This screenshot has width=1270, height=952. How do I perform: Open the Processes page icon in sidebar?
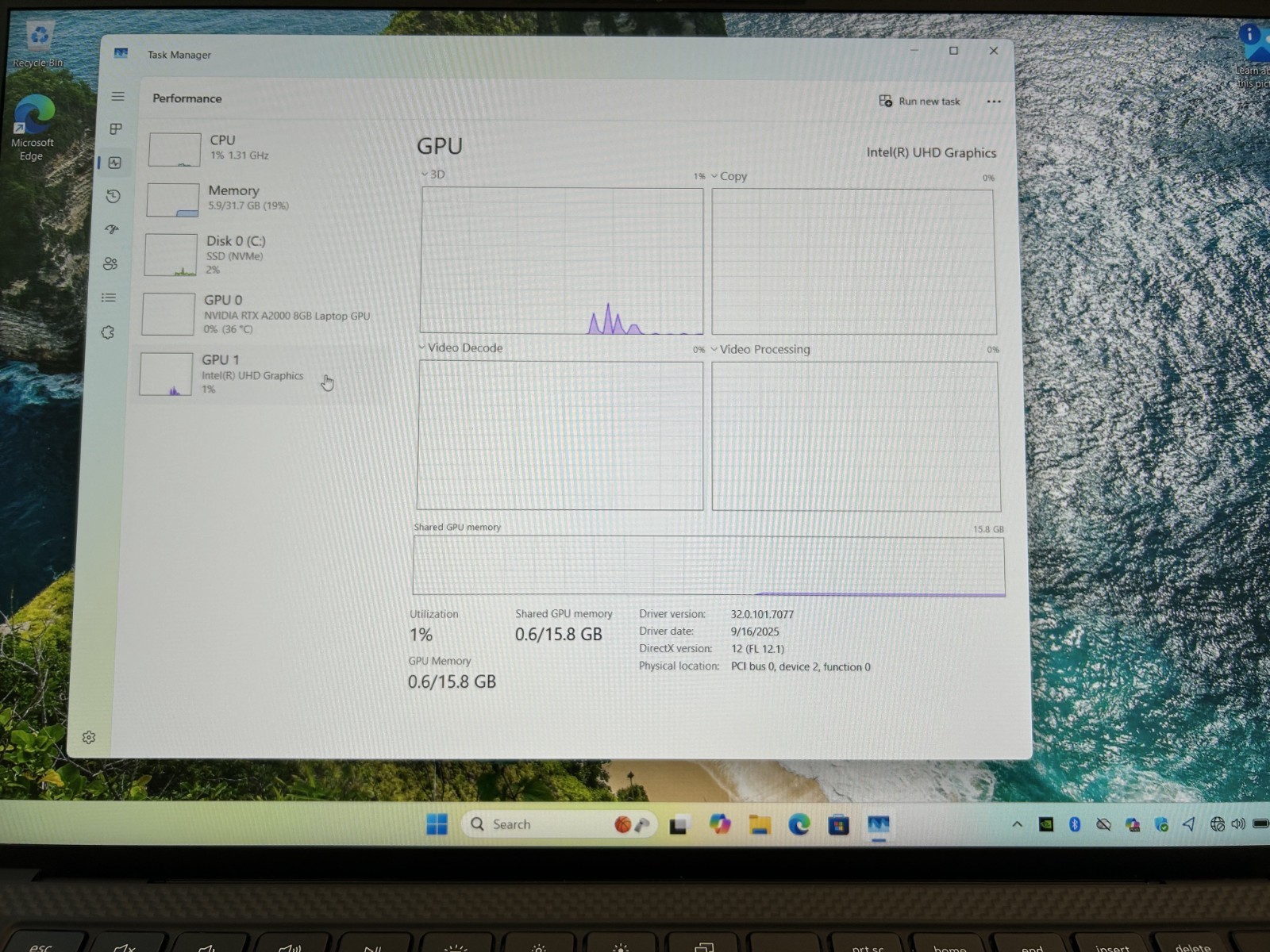[x=116, y=129]
